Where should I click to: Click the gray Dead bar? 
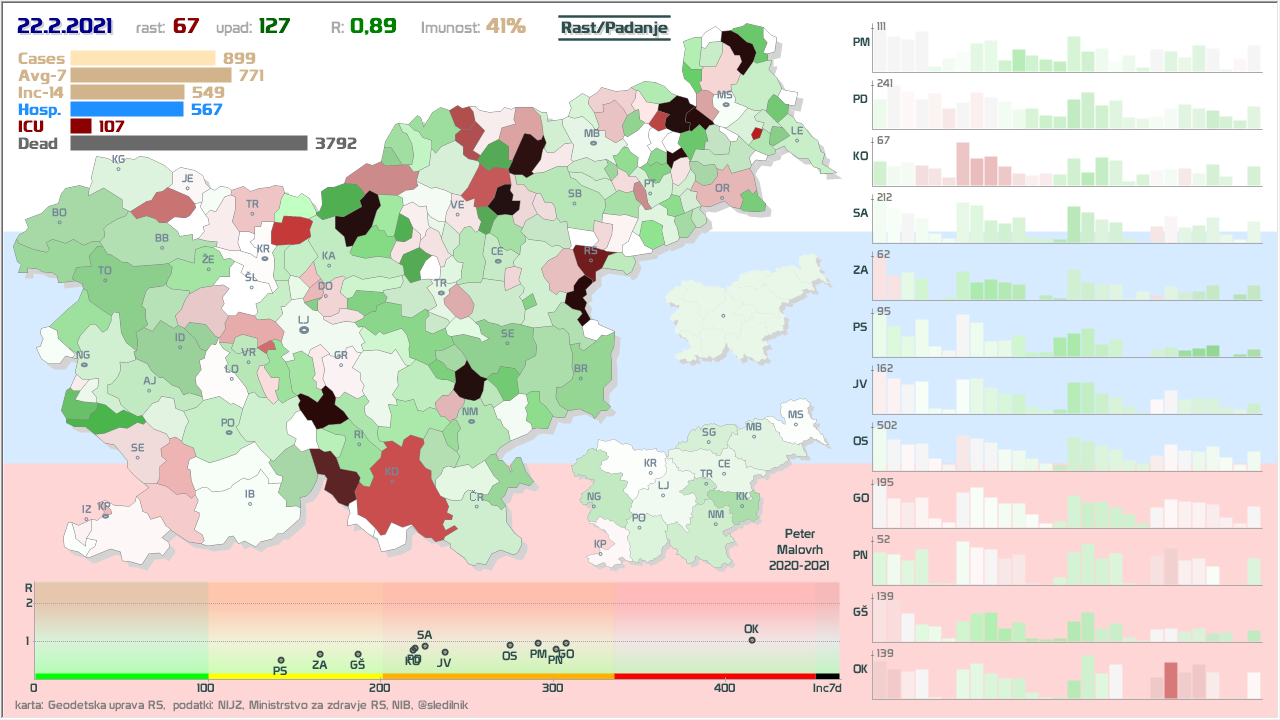(188, 143)
